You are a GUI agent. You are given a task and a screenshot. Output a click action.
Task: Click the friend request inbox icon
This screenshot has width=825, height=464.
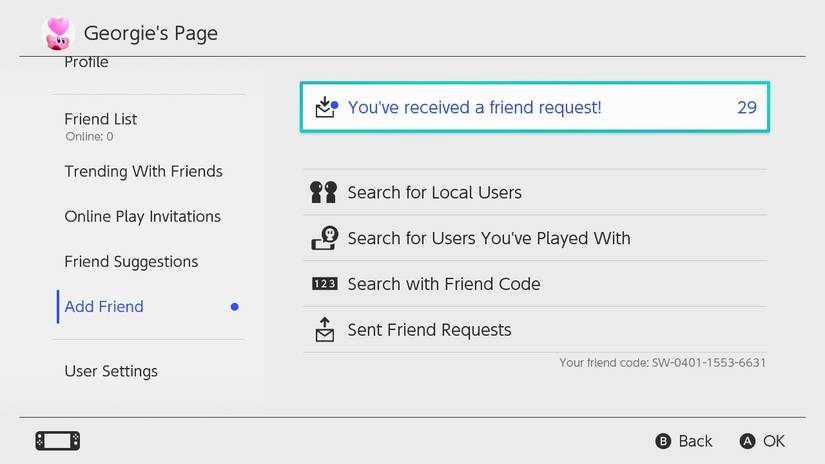pyautogui.click(x=325, y=107)
